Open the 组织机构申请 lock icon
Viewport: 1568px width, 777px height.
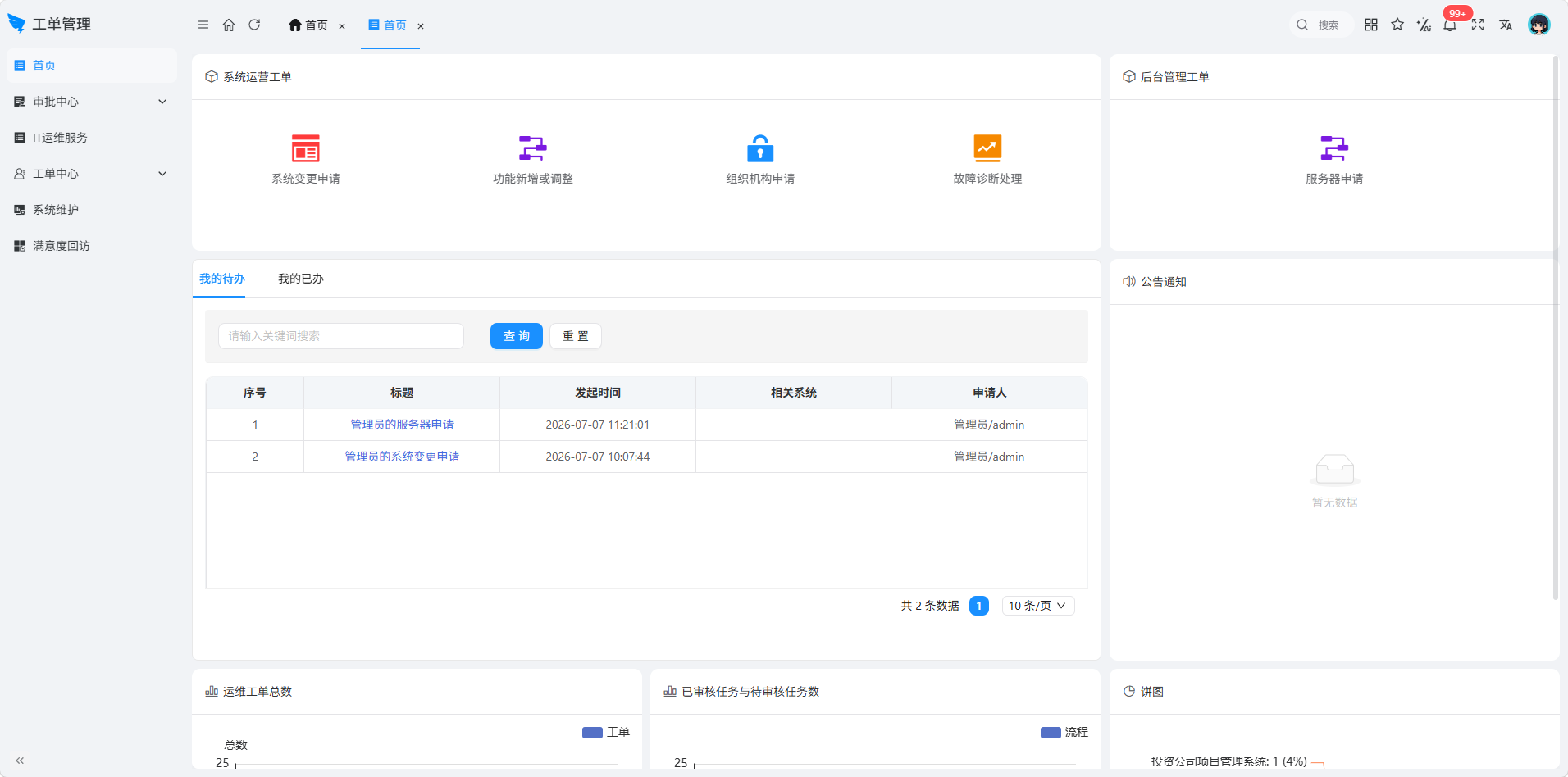(x=760, y=148)
